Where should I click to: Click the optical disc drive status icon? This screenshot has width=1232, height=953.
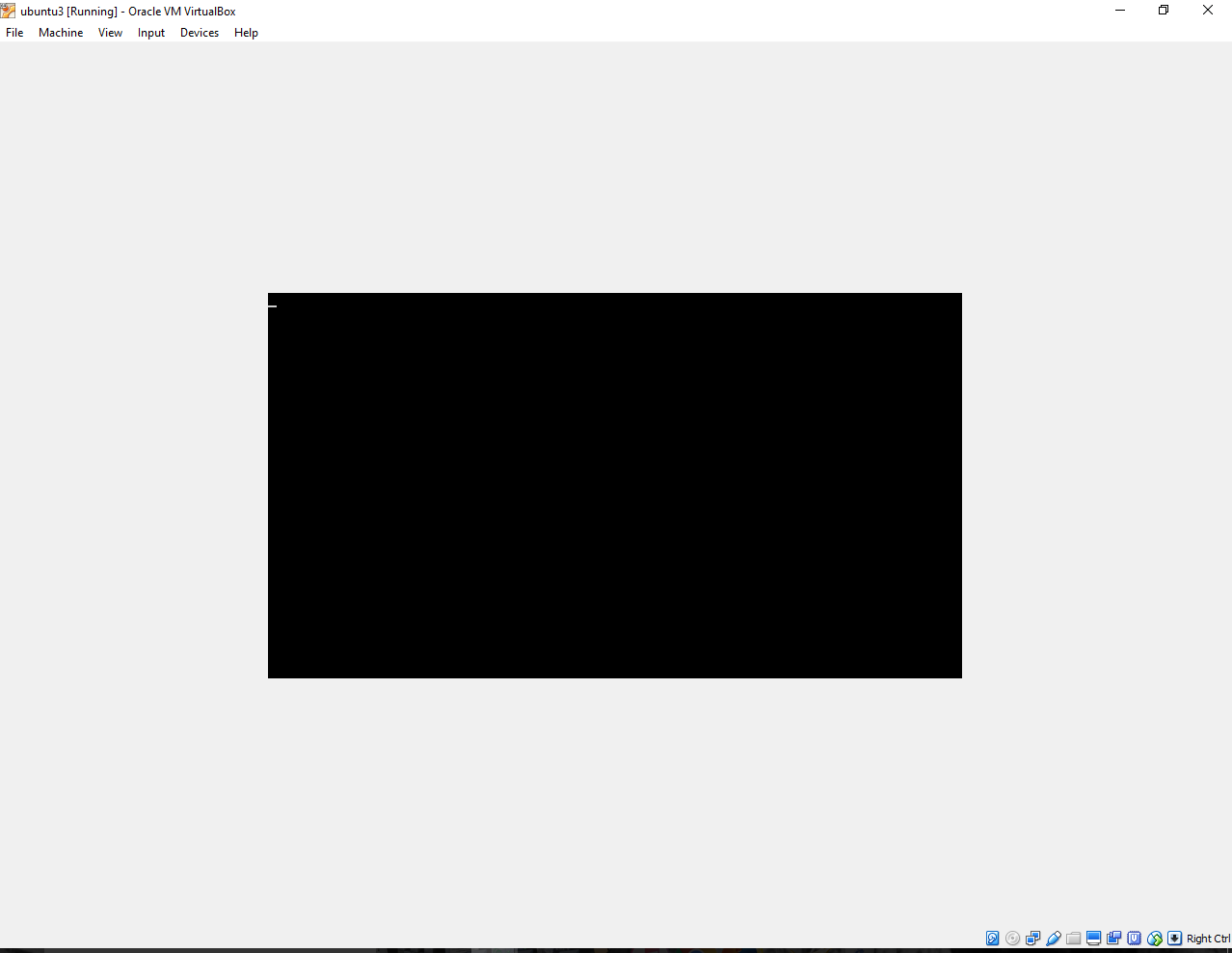pos(1012,939)
